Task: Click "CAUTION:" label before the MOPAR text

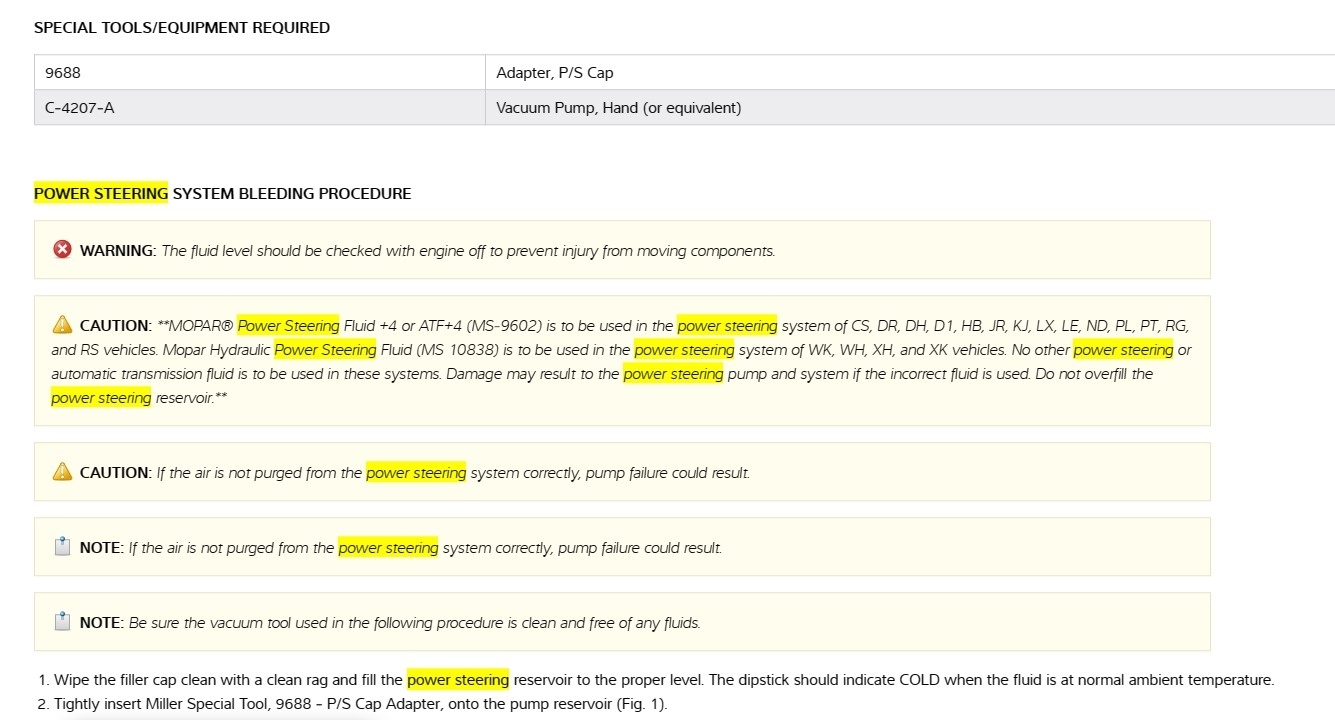Action: (x=116, y=326)
